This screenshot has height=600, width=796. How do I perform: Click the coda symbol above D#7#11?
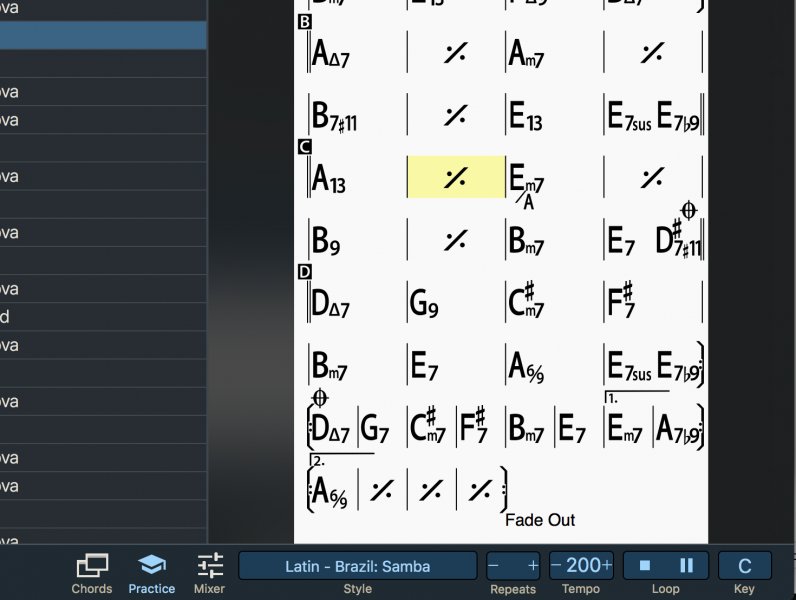tap(688, 210)
